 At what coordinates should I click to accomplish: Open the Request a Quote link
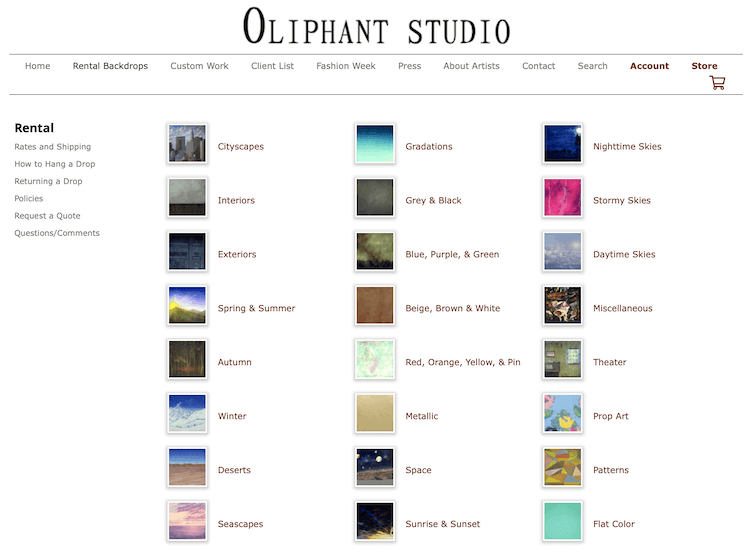pos(47,216)
